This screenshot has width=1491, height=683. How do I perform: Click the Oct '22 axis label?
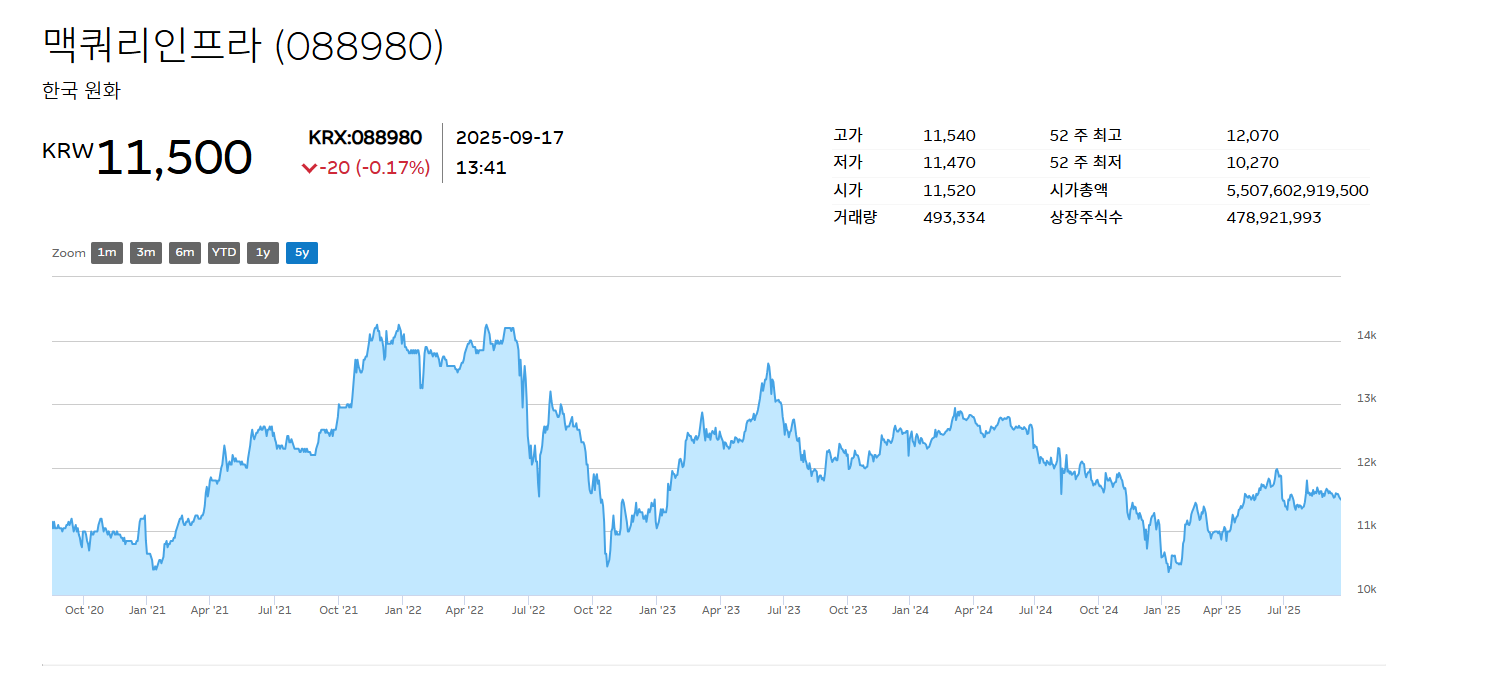coord(593,609)
